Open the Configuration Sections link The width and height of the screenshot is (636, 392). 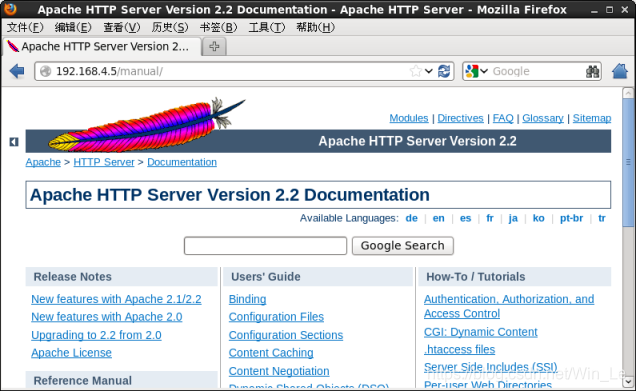click(x=286, y=335)
